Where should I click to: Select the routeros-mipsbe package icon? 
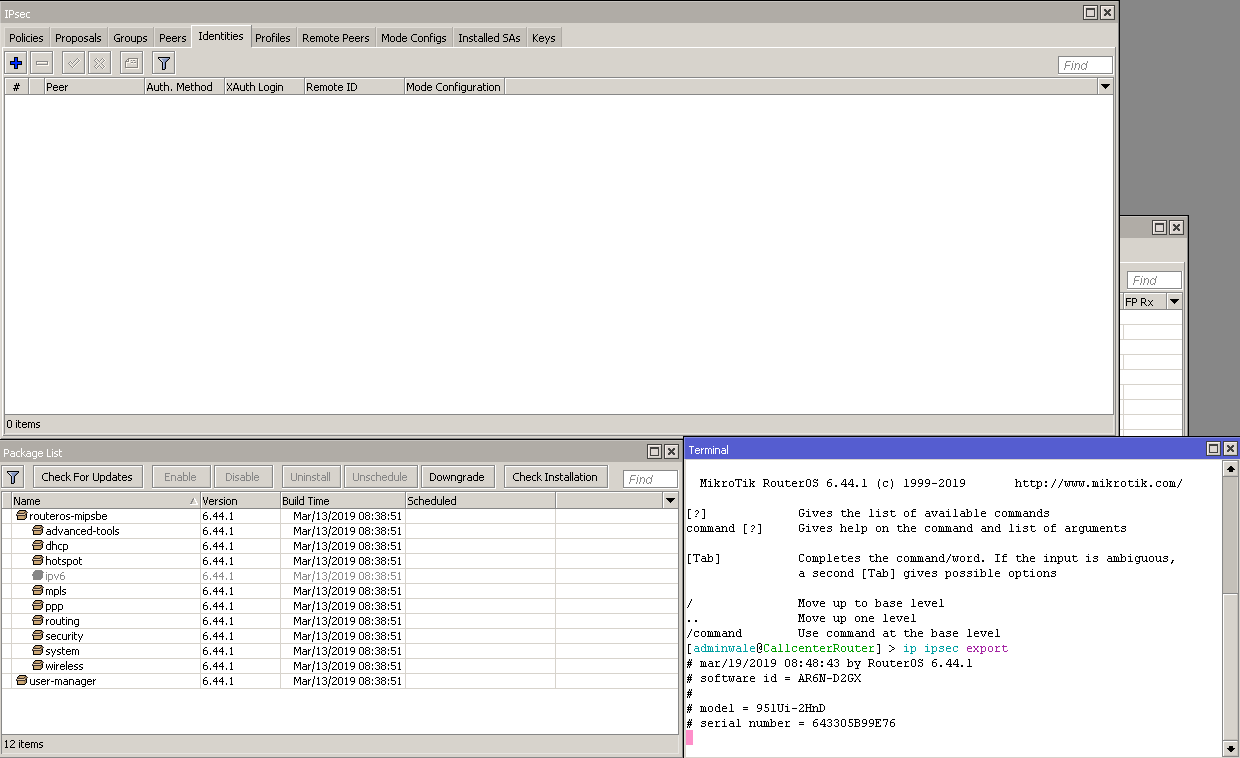click(x=22, y=516)
